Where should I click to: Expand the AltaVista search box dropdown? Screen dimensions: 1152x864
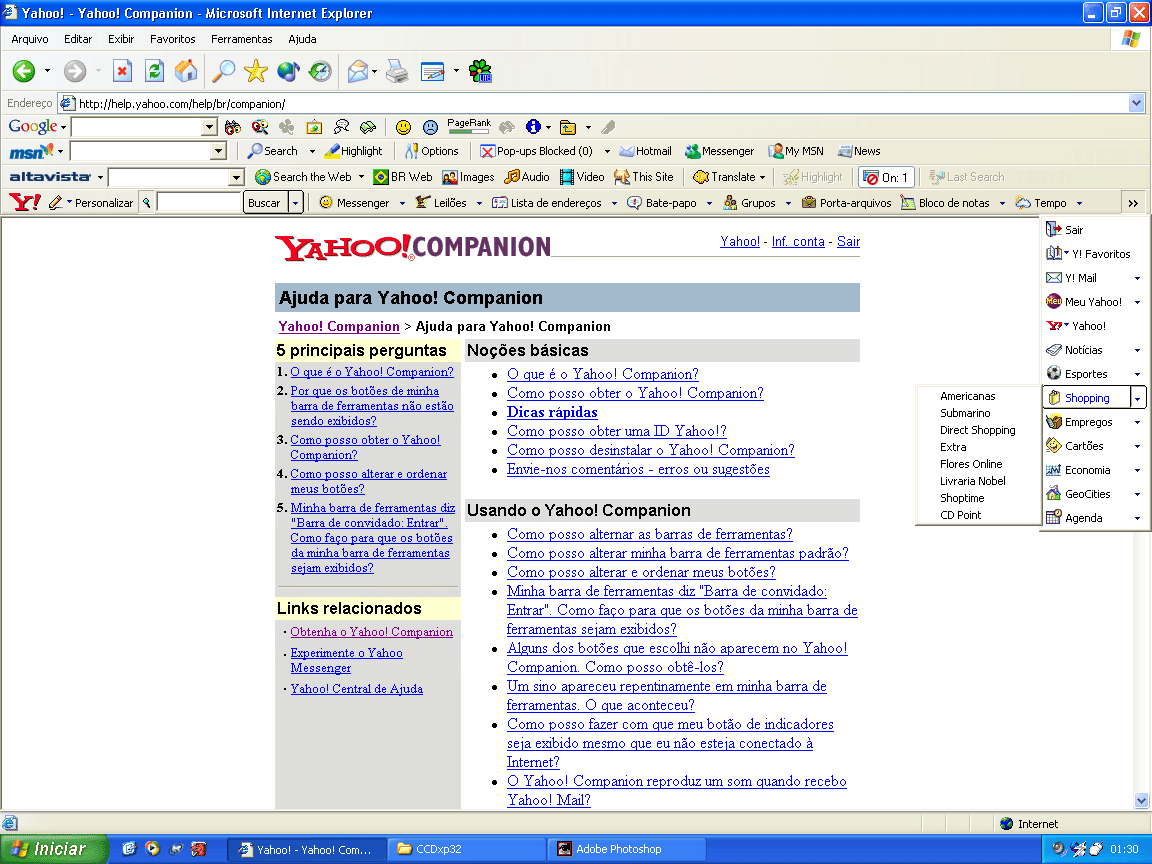point(236,177)
